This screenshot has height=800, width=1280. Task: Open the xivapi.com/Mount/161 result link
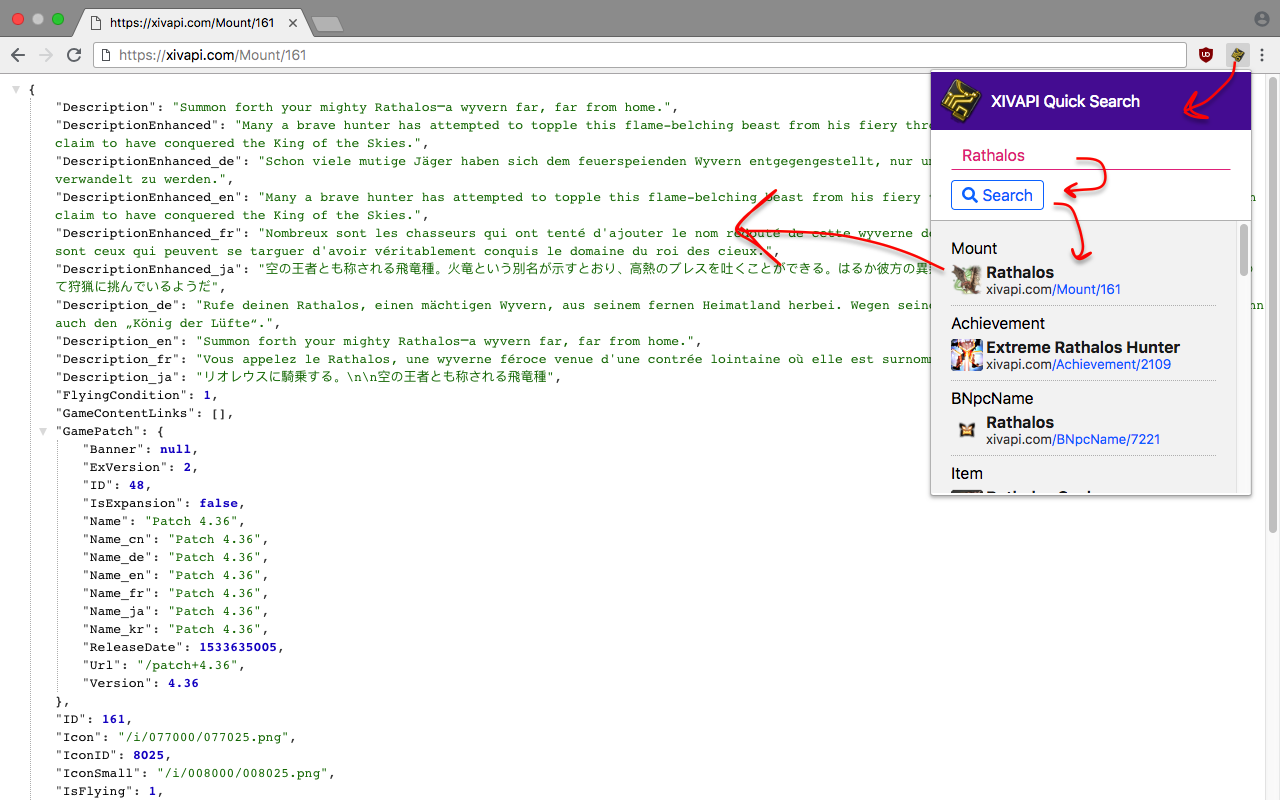[x=1053, y=290]
